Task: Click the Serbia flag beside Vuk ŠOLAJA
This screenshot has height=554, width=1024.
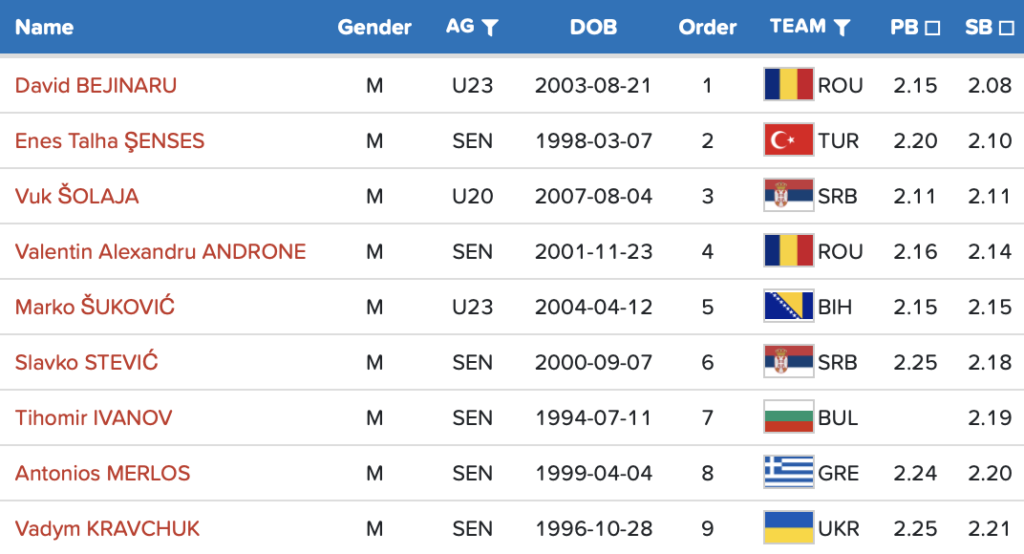Action: tap(788, 196)
